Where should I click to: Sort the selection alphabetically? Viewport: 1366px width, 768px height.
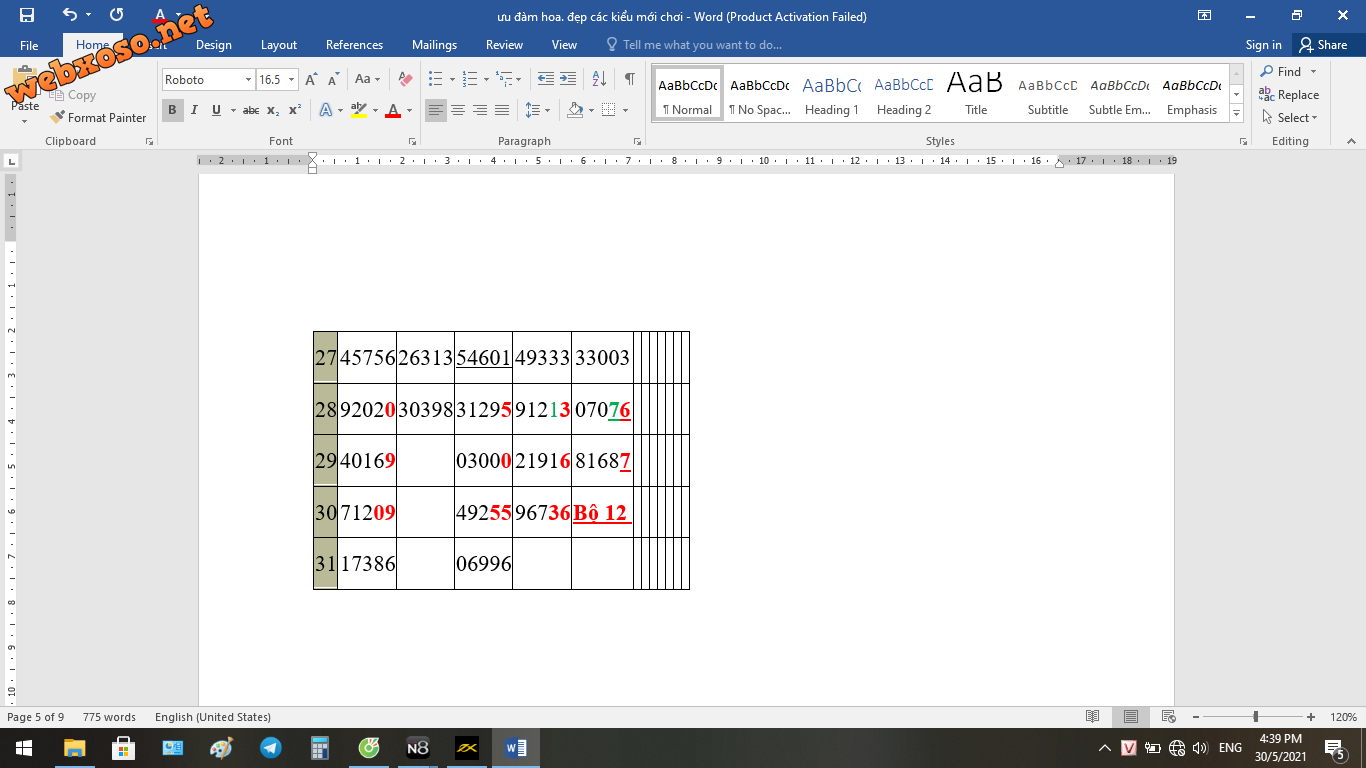tap(599, 79)
